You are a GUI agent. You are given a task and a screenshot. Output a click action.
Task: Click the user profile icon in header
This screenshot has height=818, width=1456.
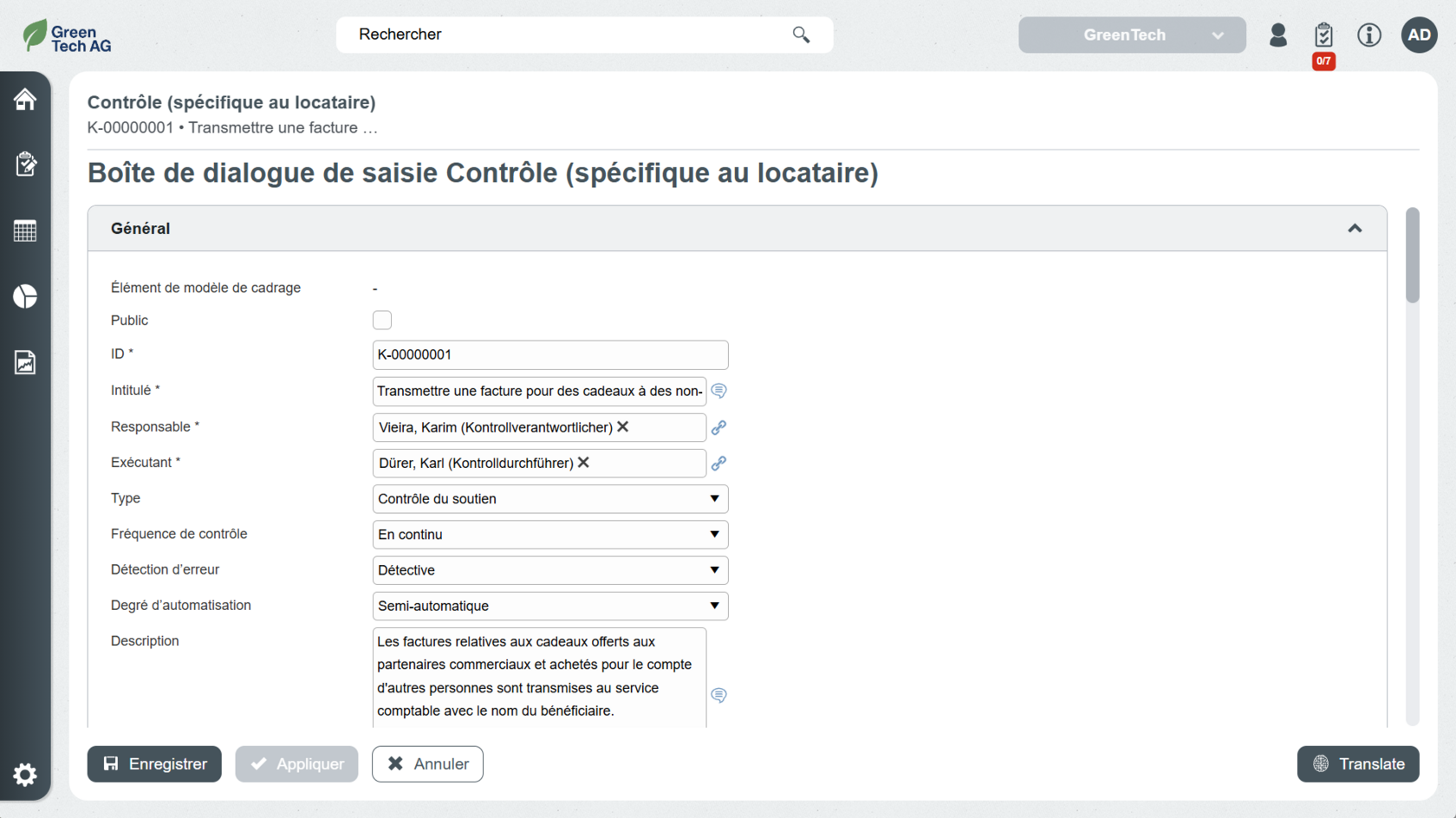coord(1277,35)
